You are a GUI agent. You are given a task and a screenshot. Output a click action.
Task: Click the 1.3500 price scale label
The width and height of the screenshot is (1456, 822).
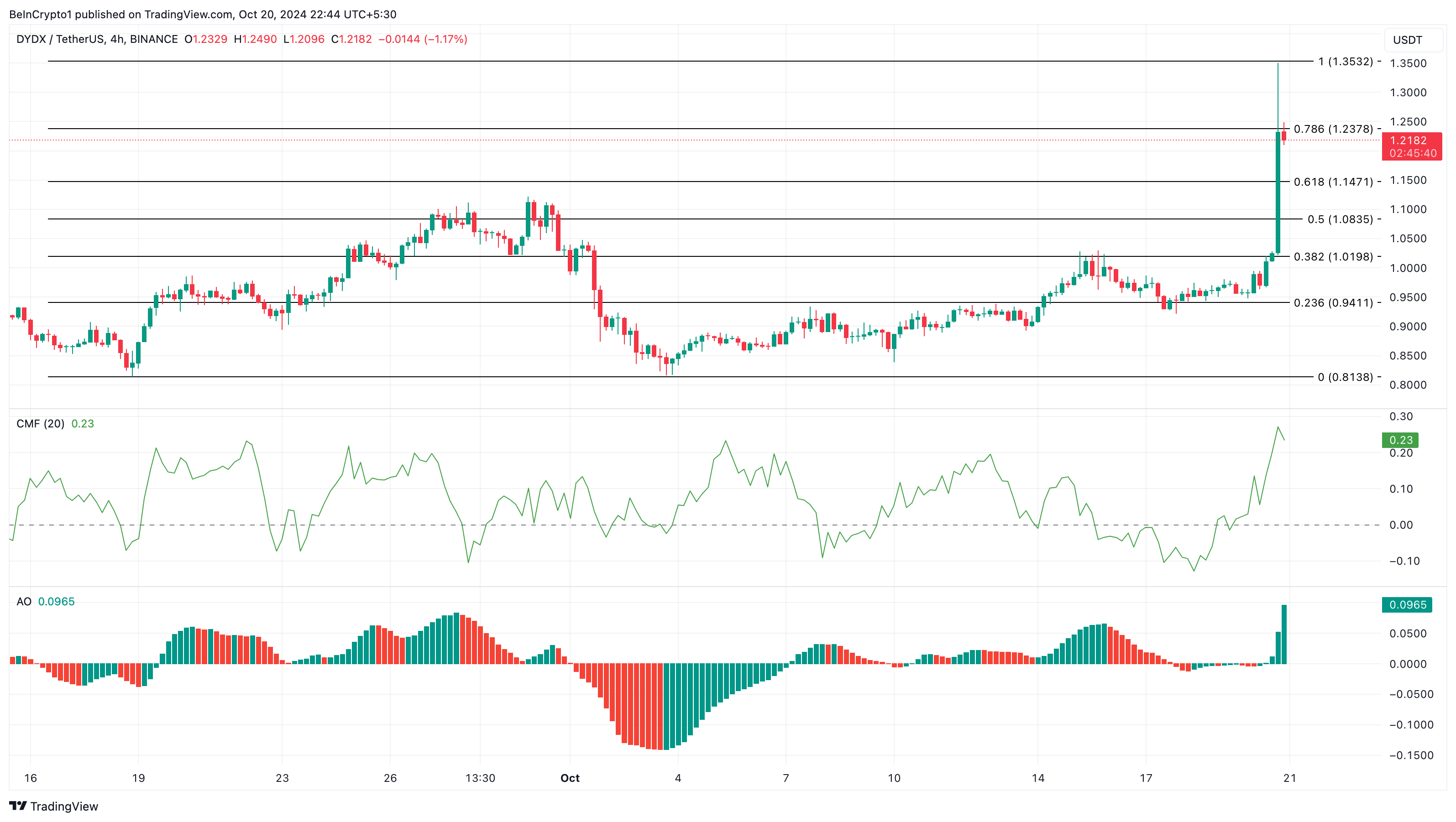1408,63
